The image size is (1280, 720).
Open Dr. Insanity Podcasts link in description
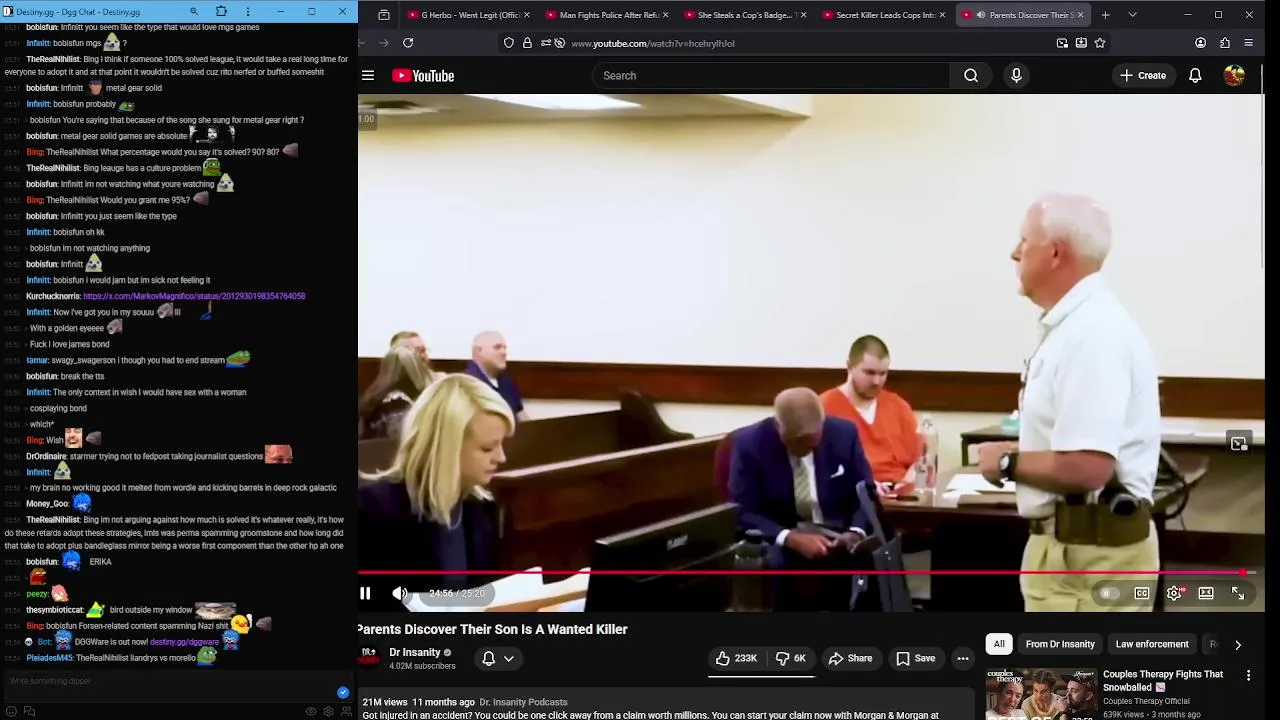tap(523, 702)
